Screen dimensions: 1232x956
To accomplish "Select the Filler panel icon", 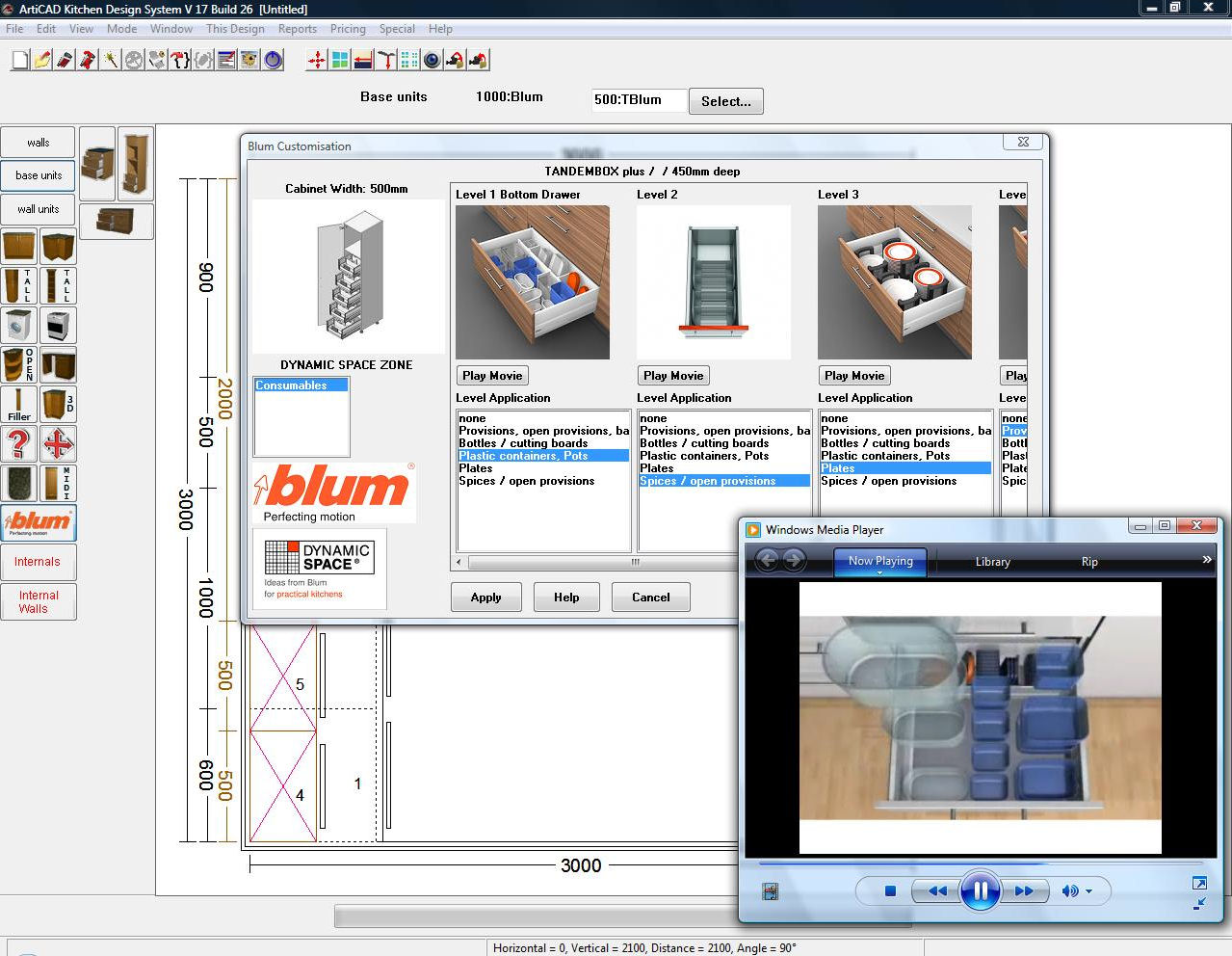I will [18, 405].
